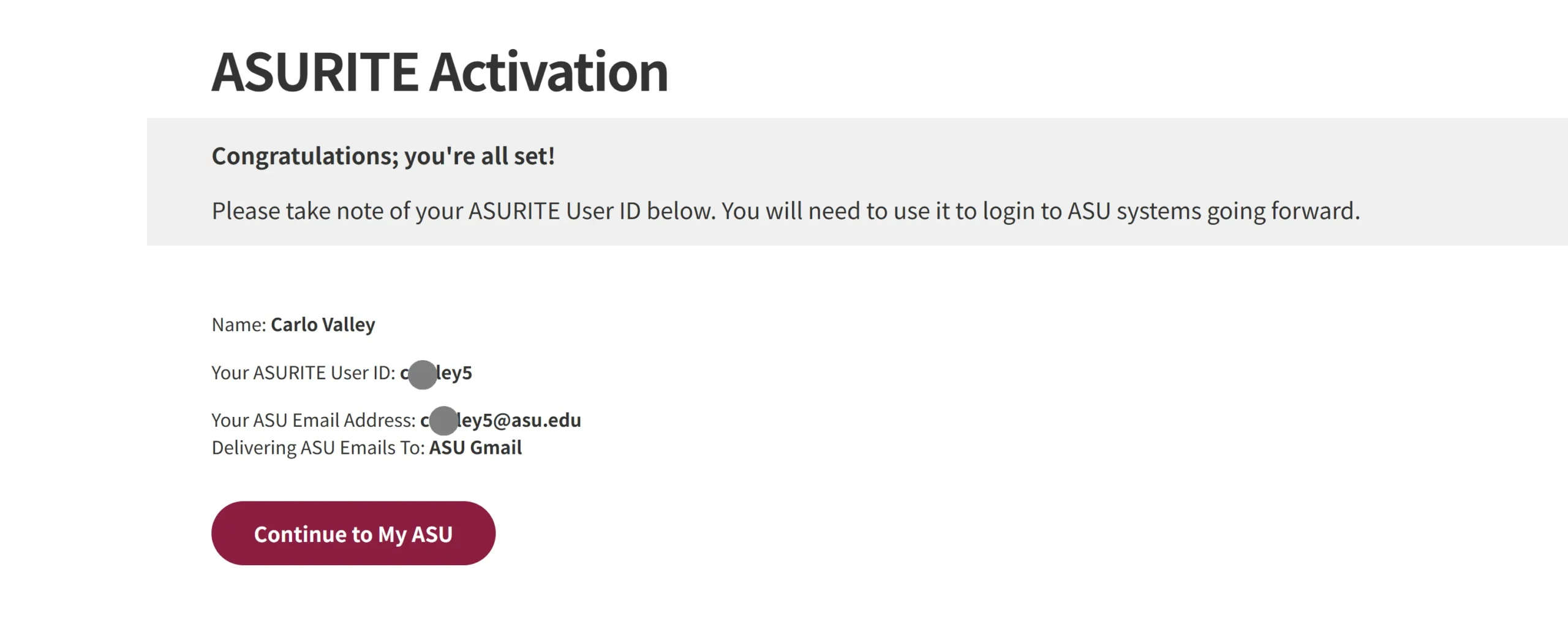Click the gray dot covering the email address
Viewport: 1568px width, 635px height.
[x=444, y=421]
